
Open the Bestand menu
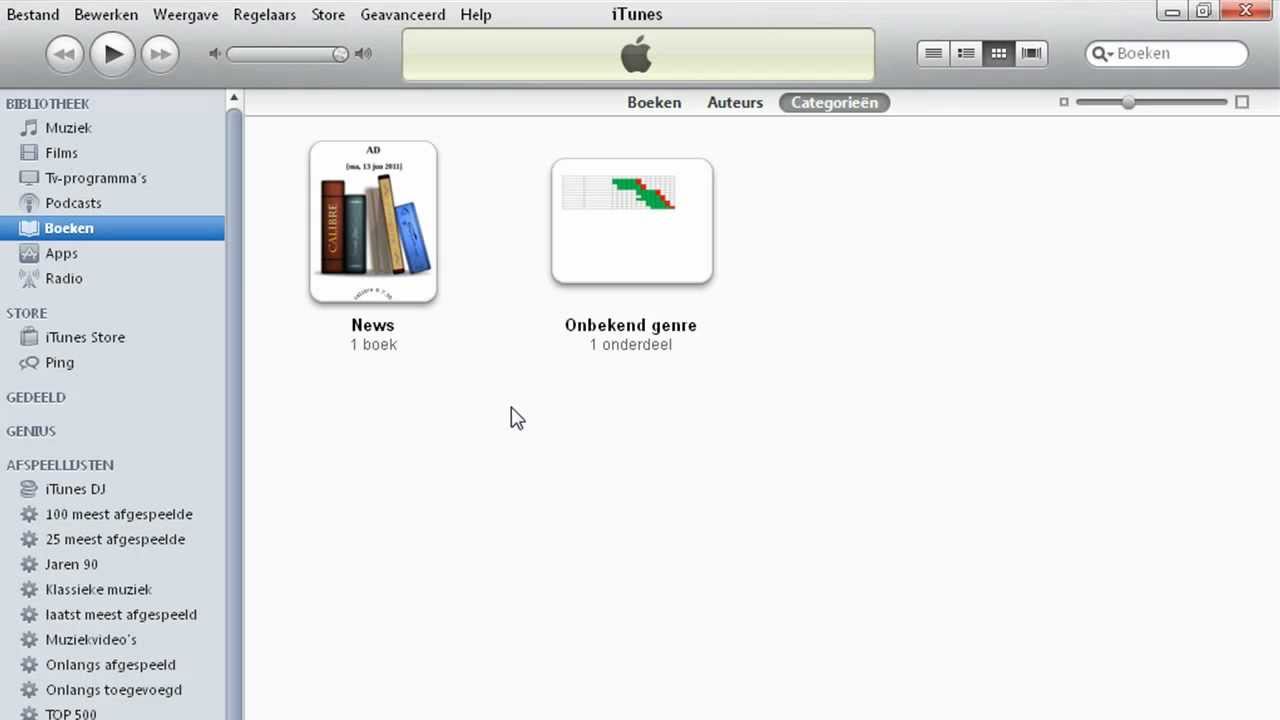click(33, 14)
